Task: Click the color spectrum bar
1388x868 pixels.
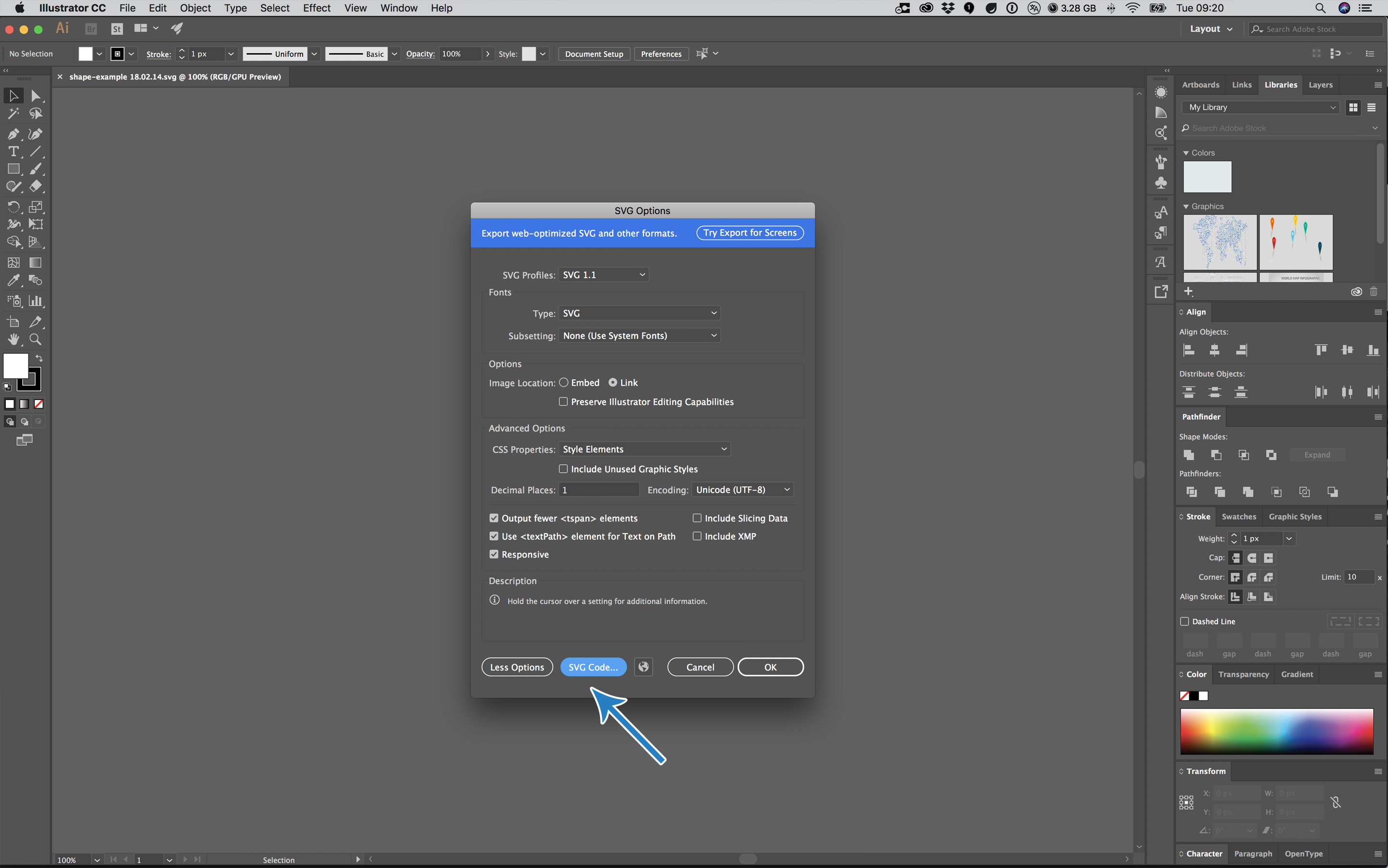Action: pos(1277,731)
